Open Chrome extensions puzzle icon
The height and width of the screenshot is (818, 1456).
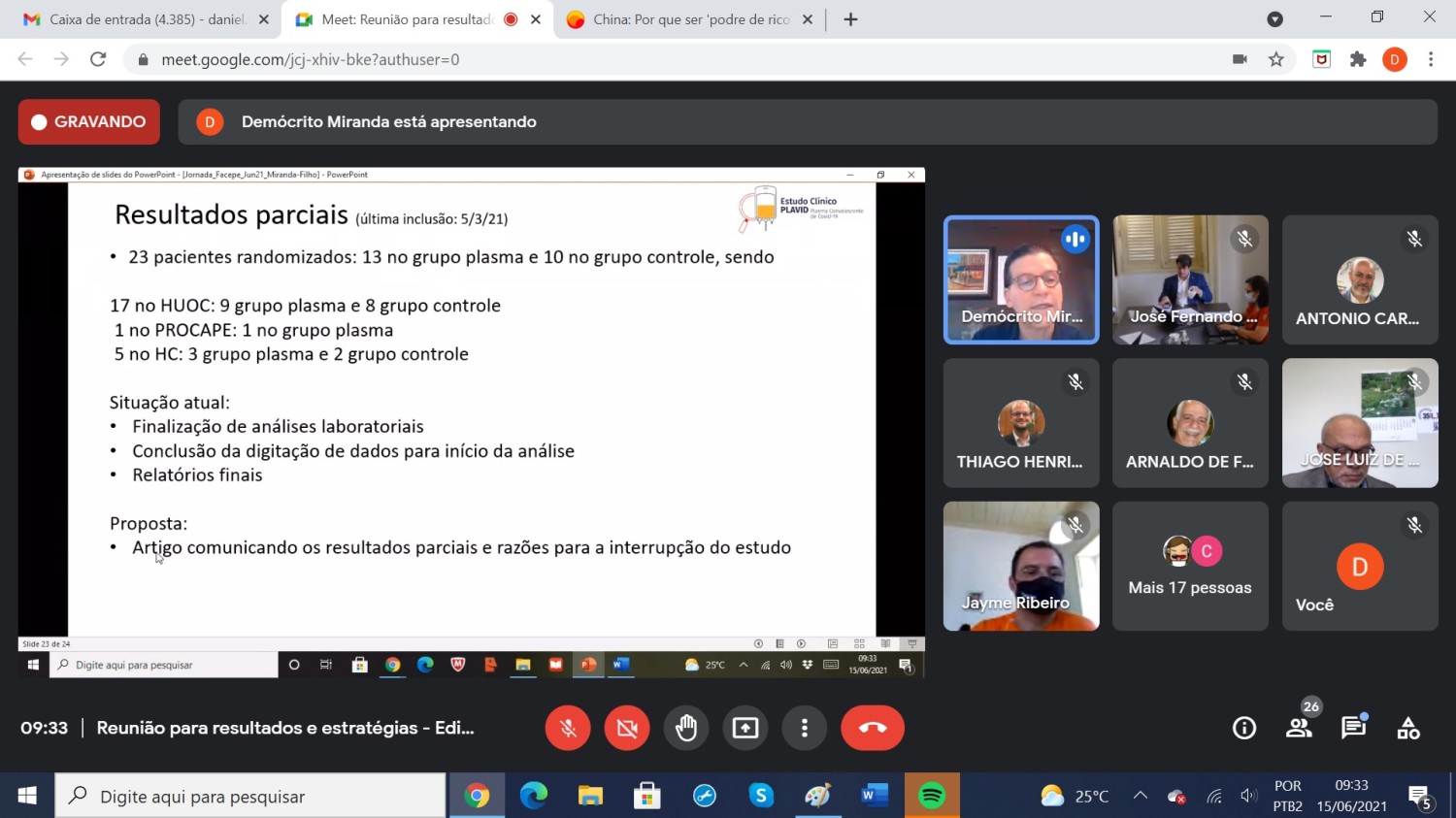tap(1358, 59)
